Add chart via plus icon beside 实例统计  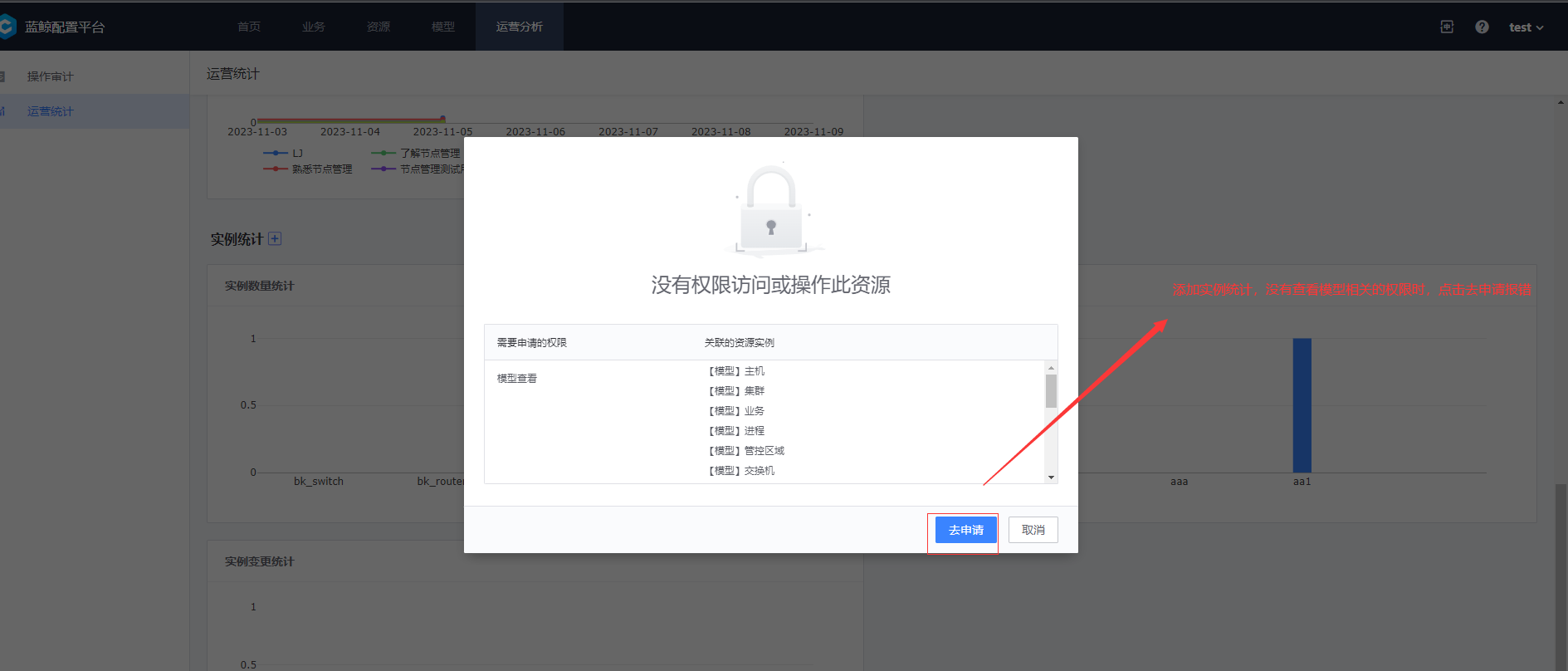point(275,238)
